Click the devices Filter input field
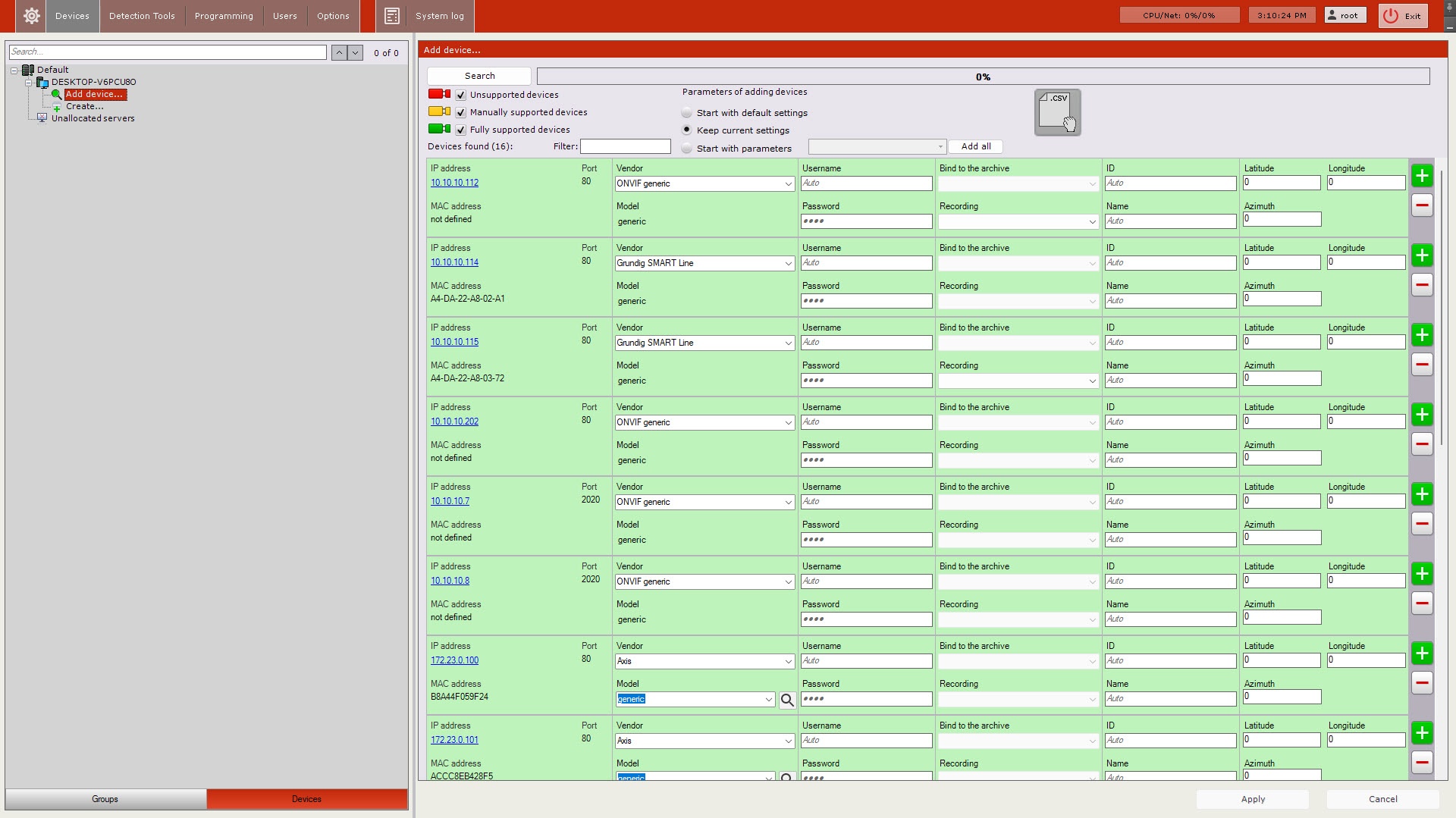 625,146
